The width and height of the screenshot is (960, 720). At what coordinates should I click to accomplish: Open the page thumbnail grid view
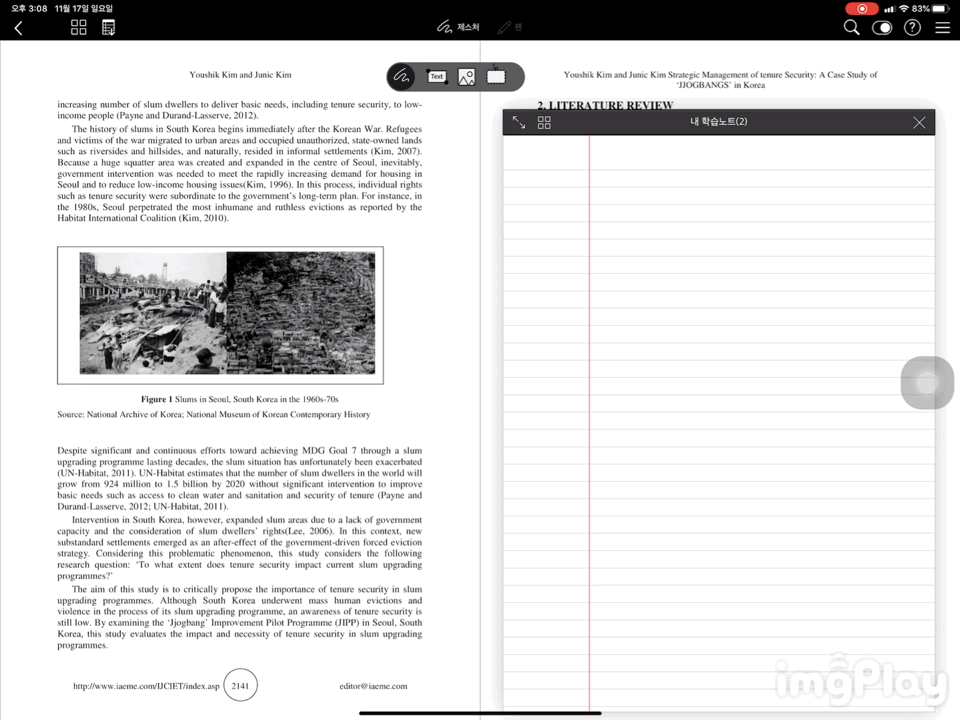78,28
